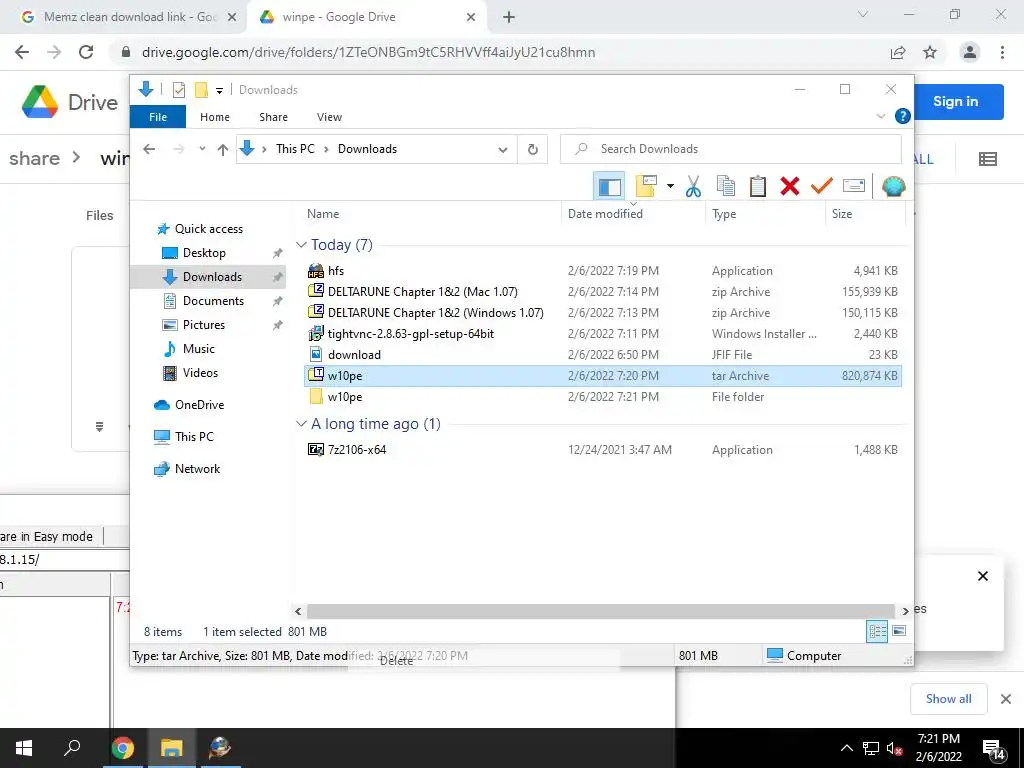1024x768 pixels.
Task: Open the notification center icon
Action: [993, 748]
